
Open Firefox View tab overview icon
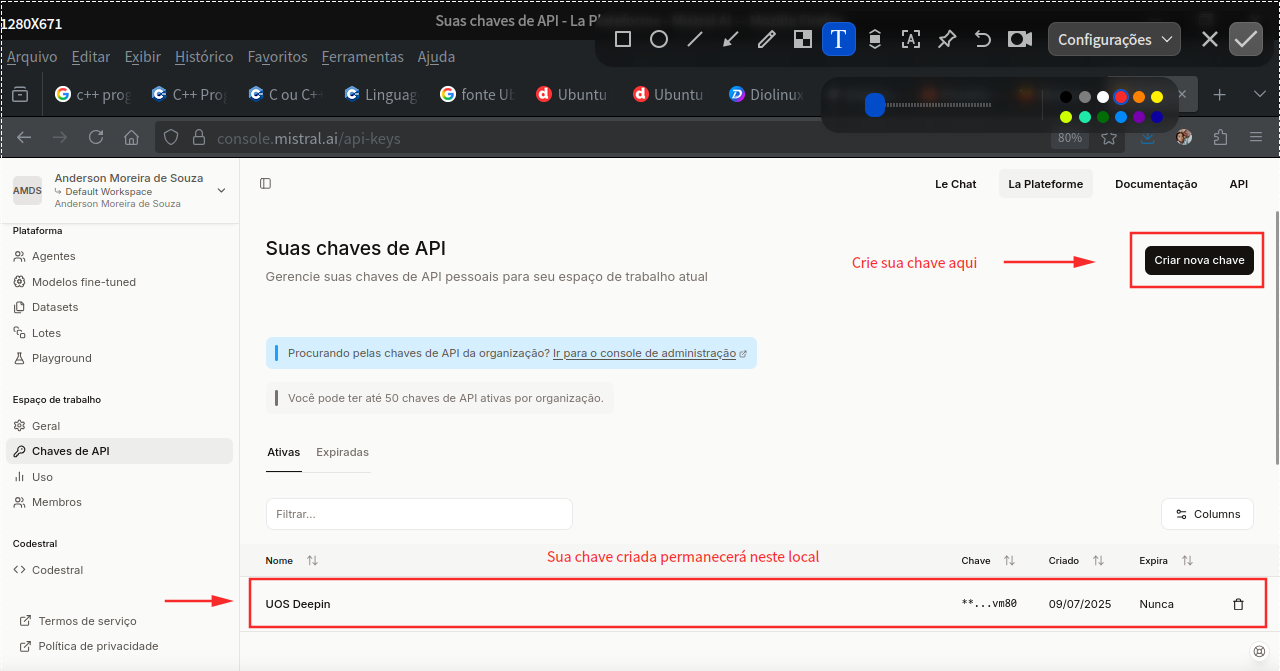click(20, 94)
